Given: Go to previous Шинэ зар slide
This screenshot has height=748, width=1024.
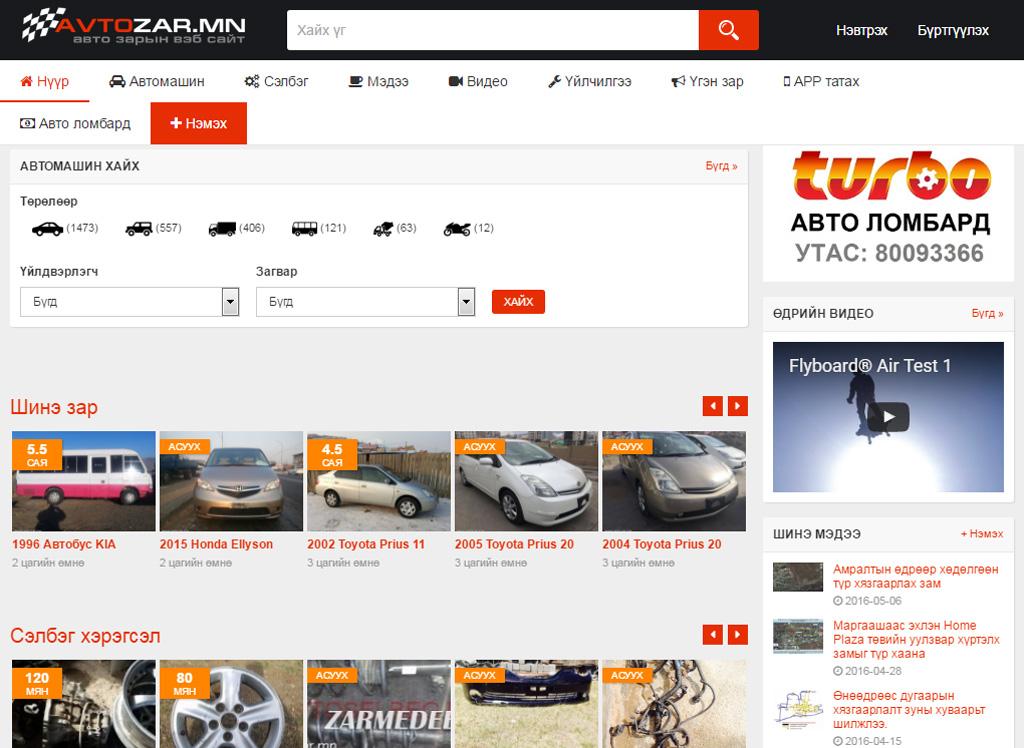Looking at the screenshot, I should click(x=712, y=406).
